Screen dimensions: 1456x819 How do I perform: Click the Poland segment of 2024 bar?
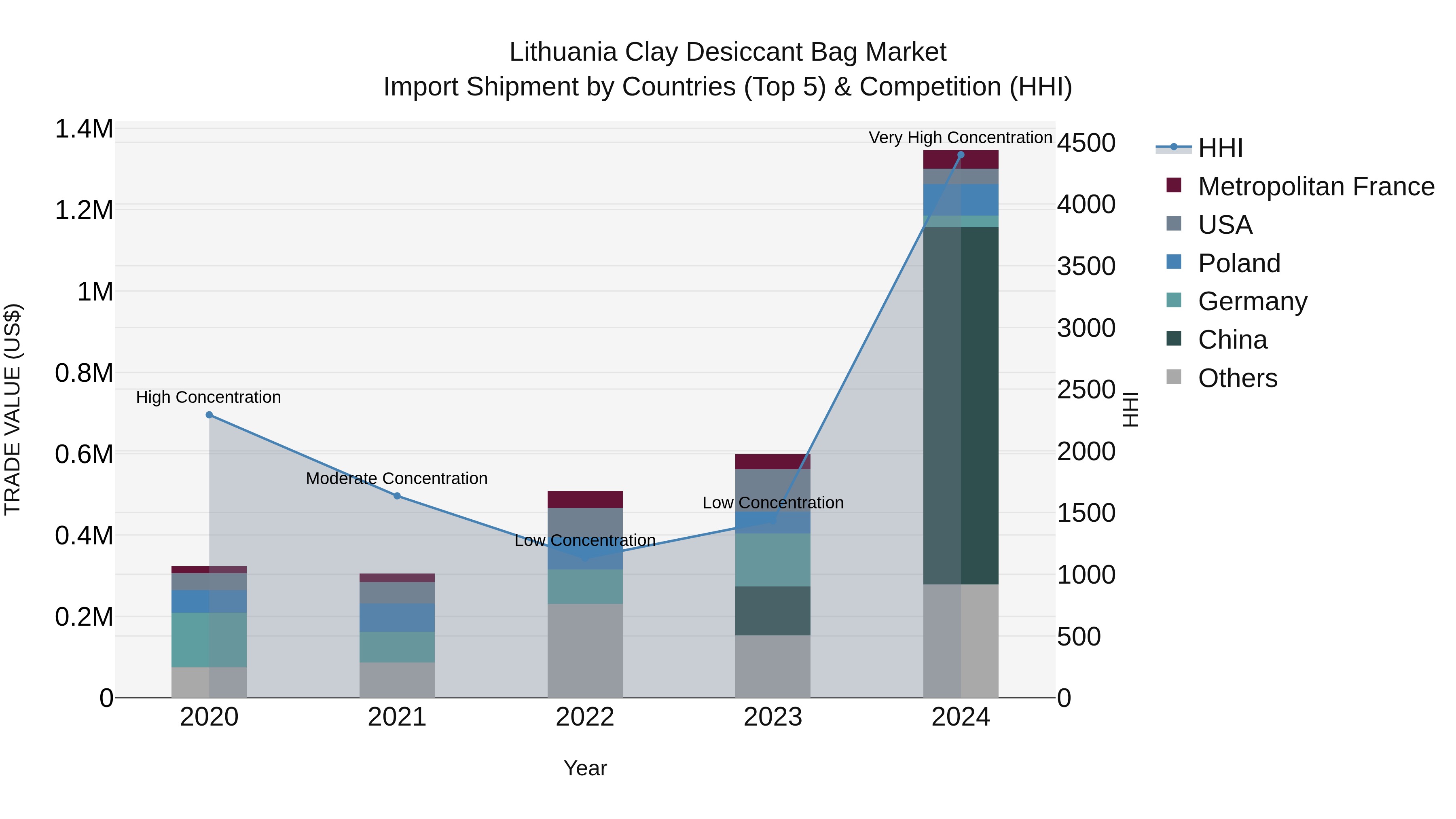(x=960, y=199)
